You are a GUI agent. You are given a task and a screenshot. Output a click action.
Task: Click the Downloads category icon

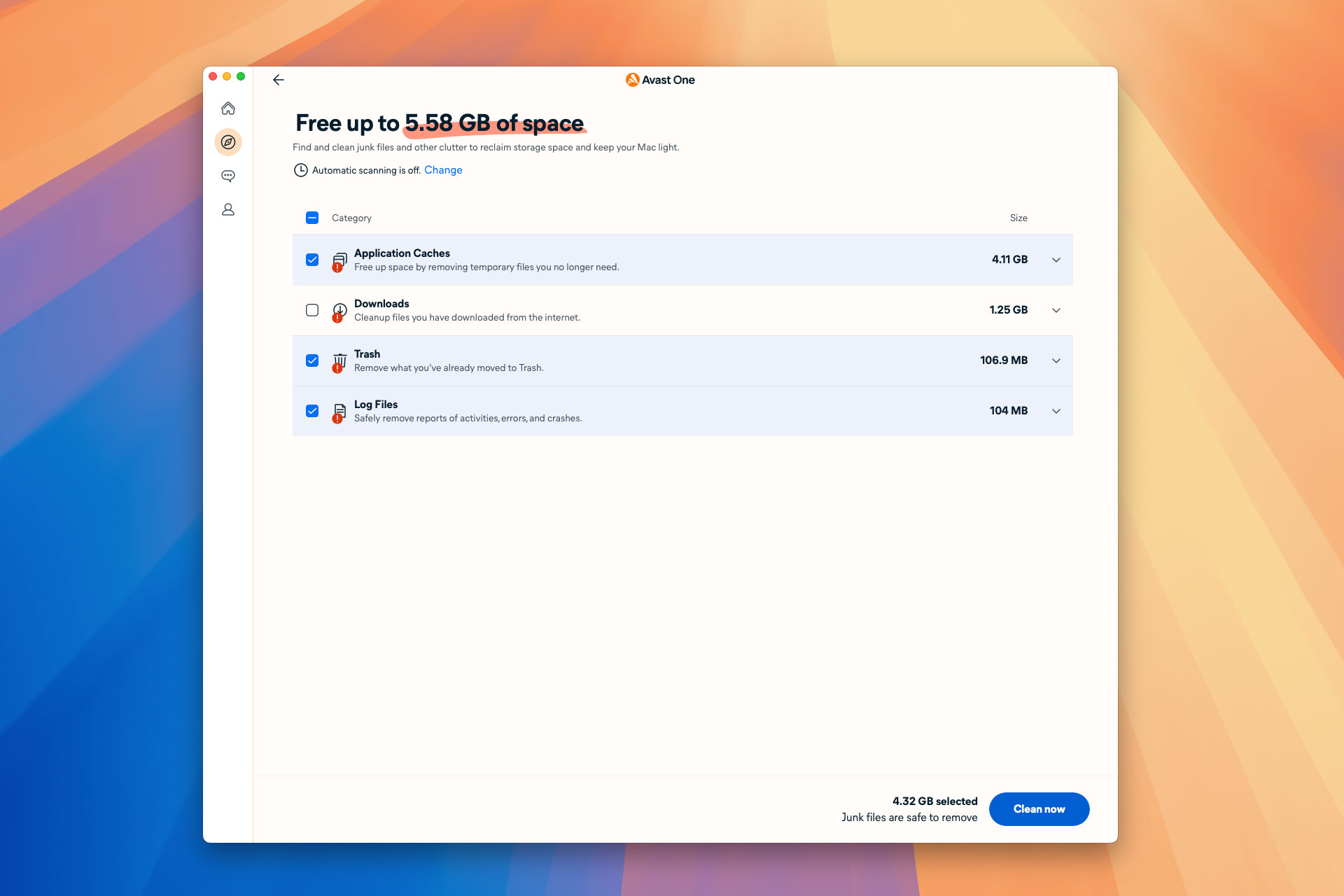click(339, 310)
